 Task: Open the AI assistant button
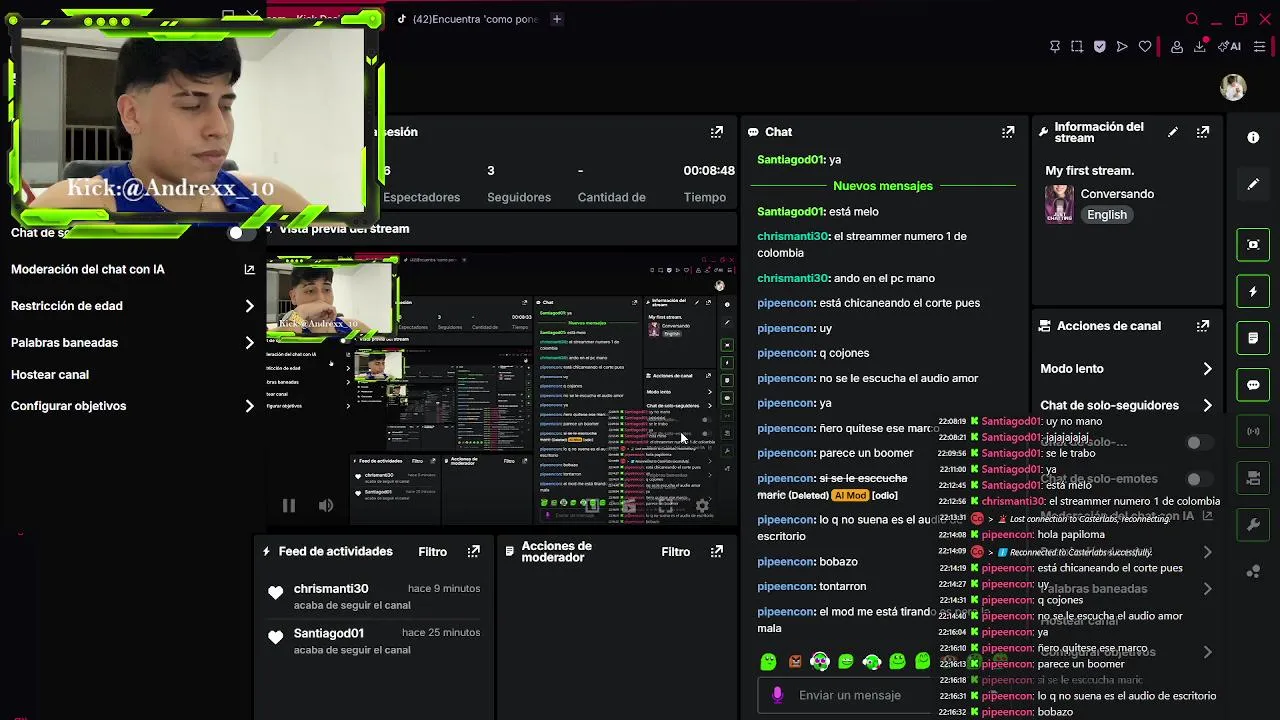1230,47
